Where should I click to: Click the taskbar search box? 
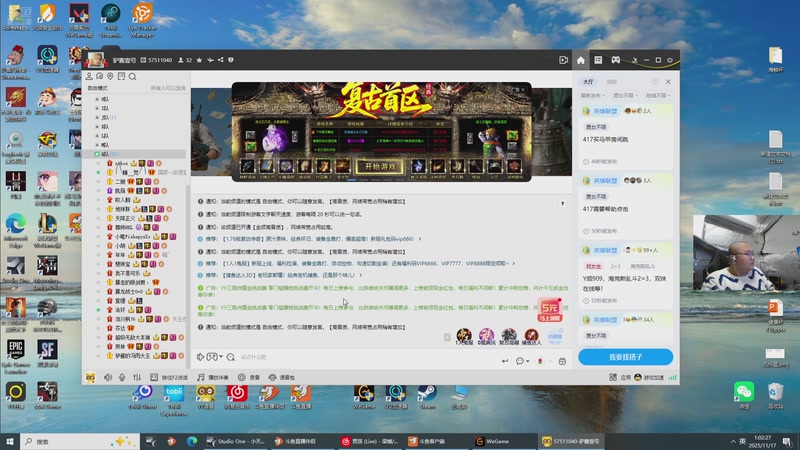(80, 441)
